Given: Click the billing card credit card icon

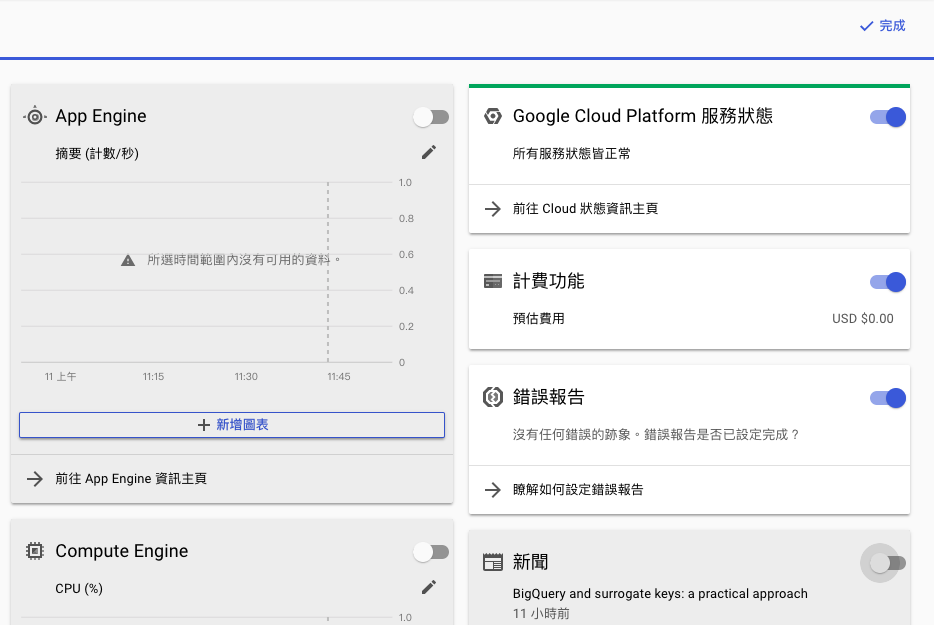Looking at the screenshot, I should tap(492, 281).
